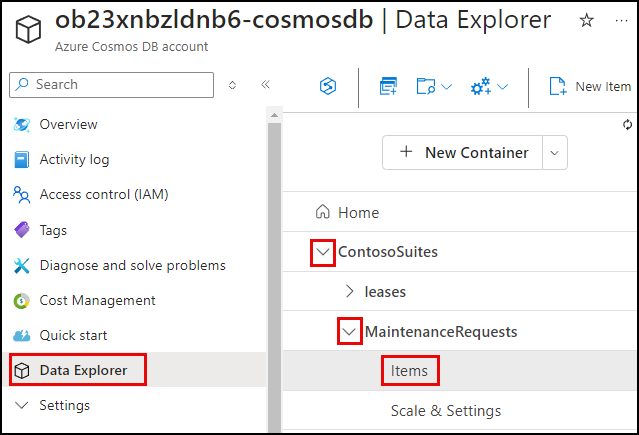Image resolution: width=639 pixels, height=435 pixels.
Task: Select the leases container
Action: (385, 291)
